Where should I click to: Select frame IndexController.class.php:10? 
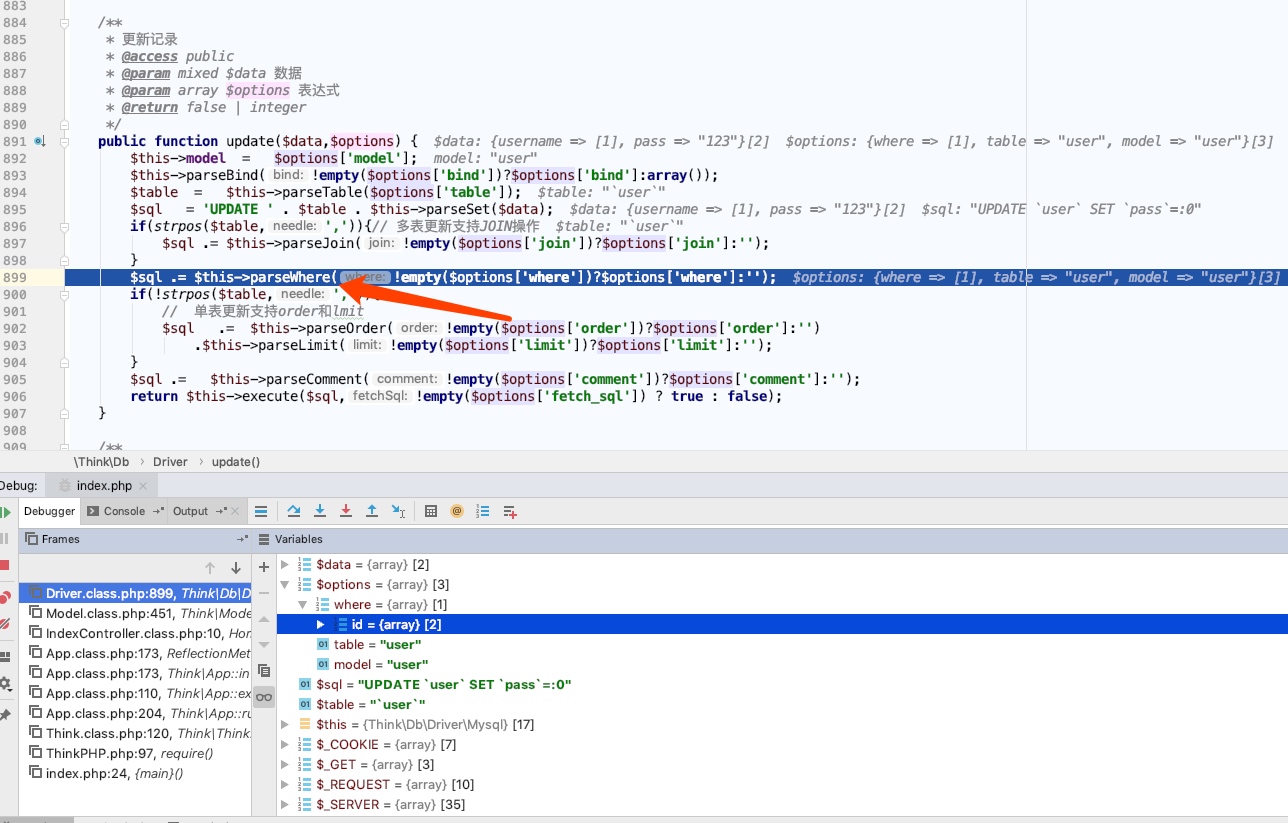135,634
